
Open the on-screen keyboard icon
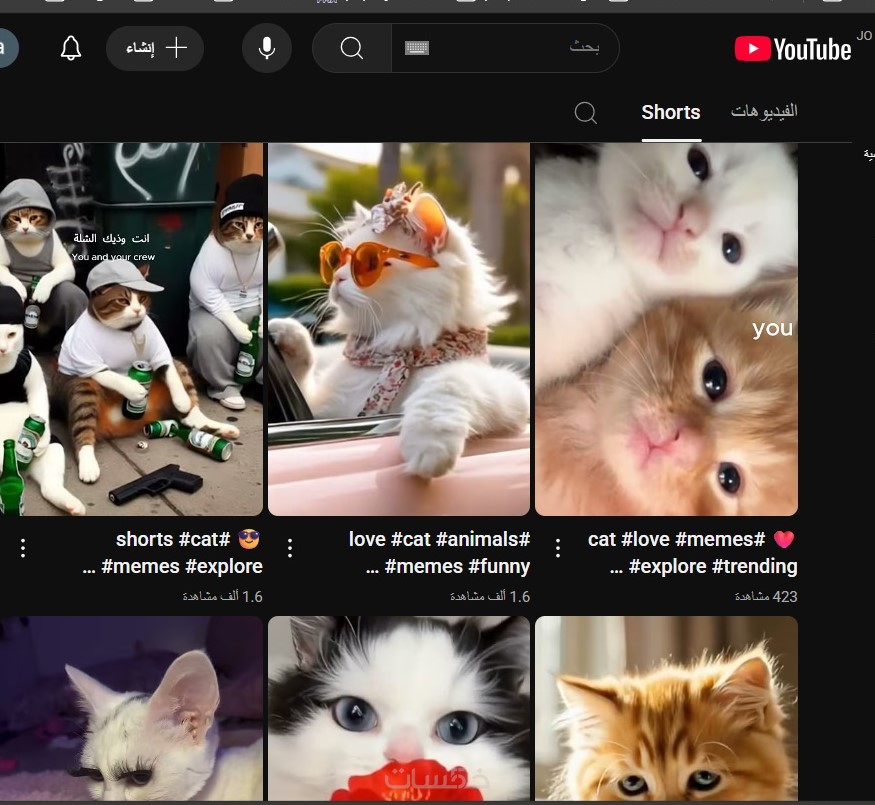tap(417, 48)
